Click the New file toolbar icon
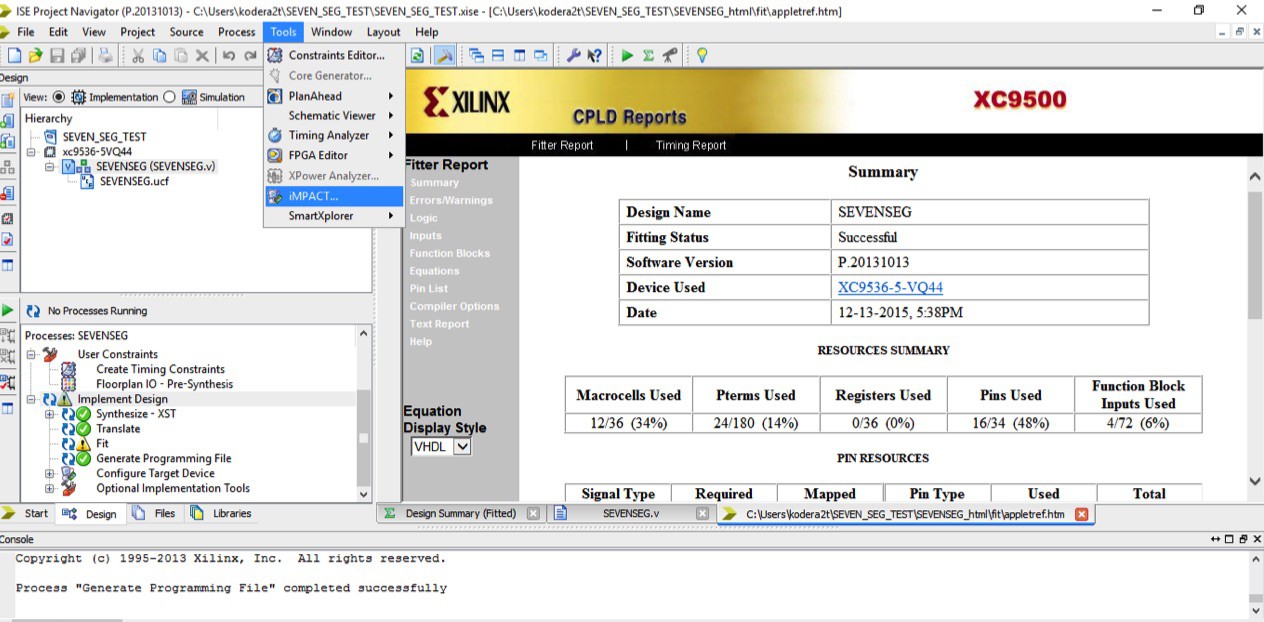This screenshot has height=622, width=1264. [x=14, y=56]
